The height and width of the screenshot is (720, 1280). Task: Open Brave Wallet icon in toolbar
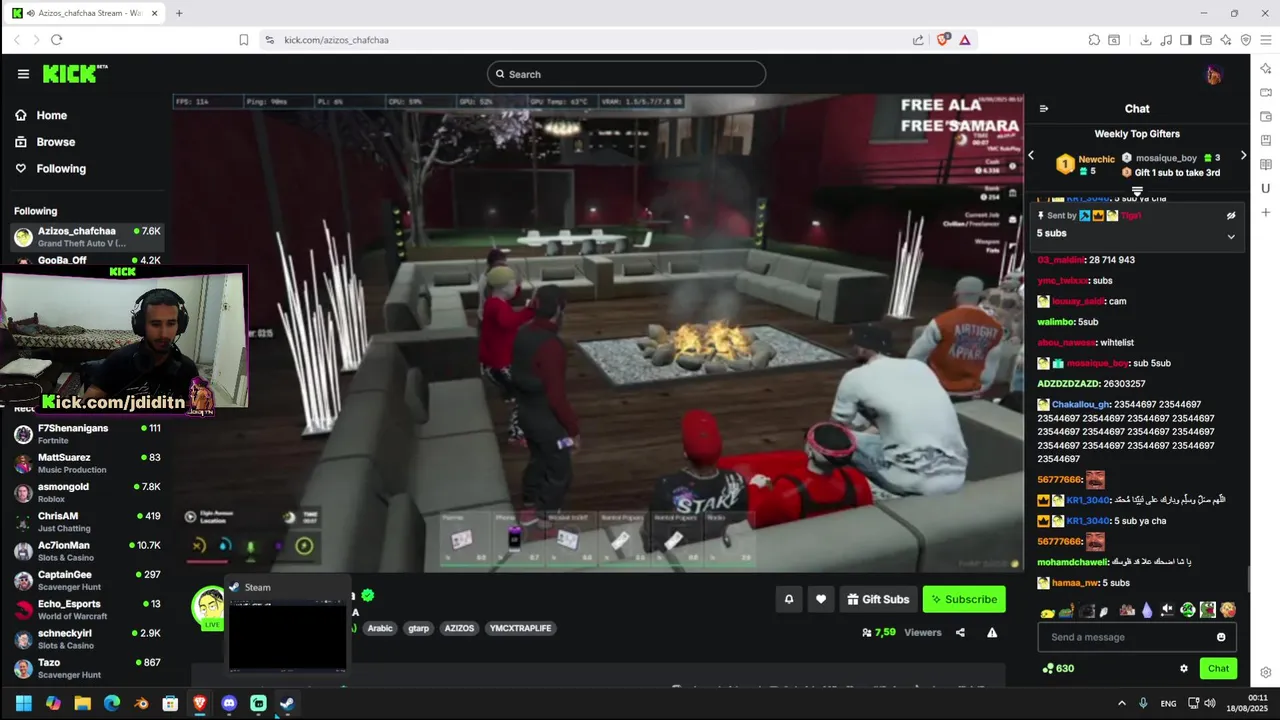pyautogui.click(x=1206, y=40)
